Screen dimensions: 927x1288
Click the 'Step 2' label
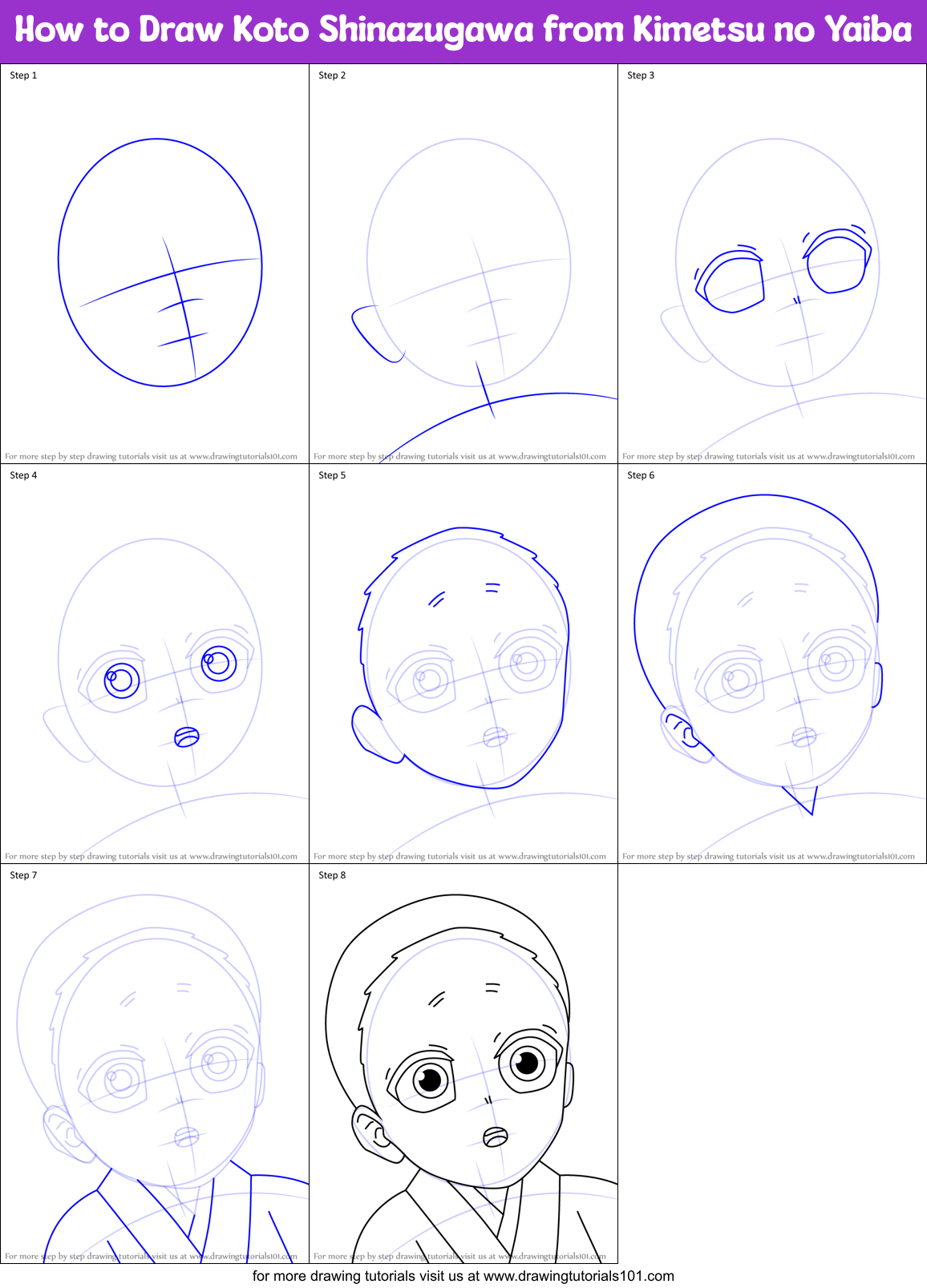click(332, 75)
